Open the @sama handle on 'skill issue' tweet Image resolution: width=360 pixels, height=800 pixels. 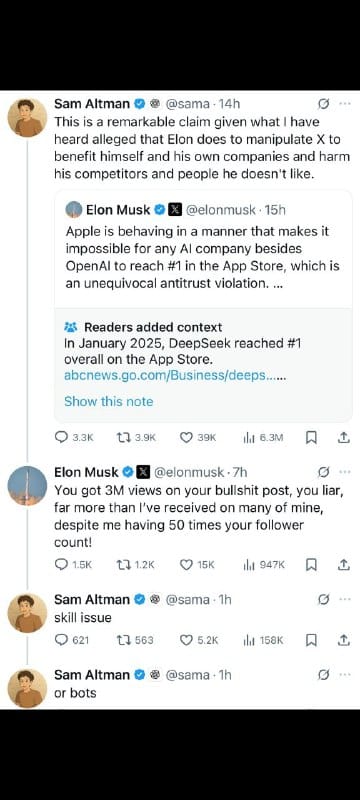[x=187, y=599]
